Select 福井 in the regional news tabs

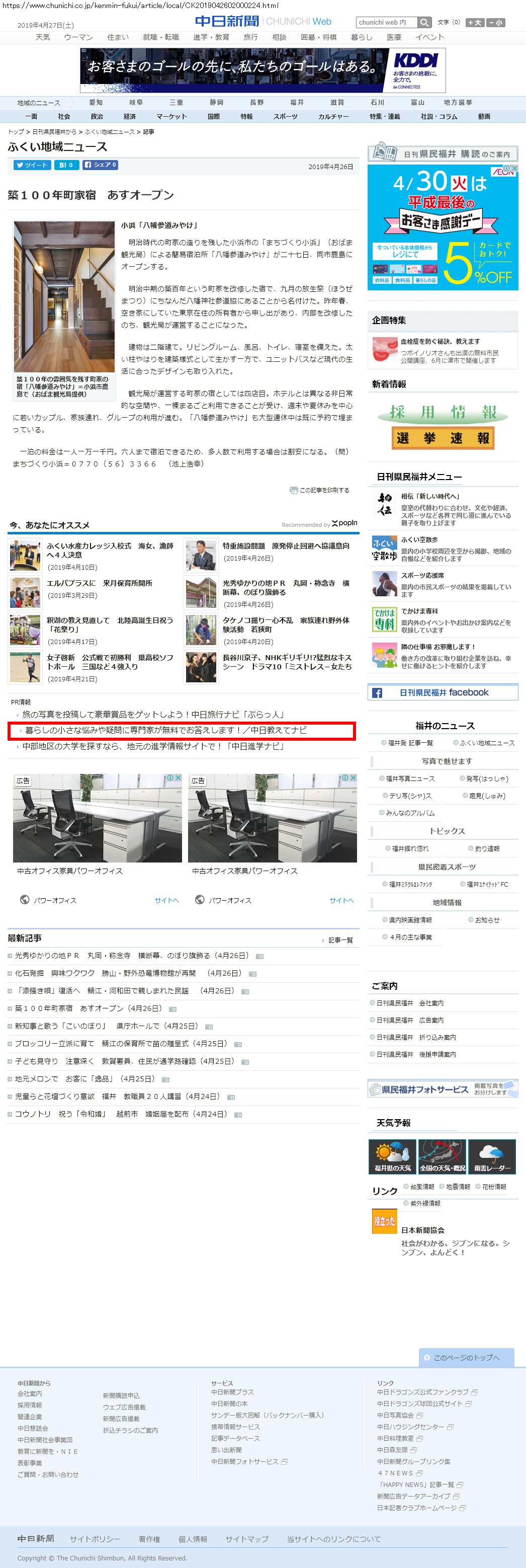point(297,102)
